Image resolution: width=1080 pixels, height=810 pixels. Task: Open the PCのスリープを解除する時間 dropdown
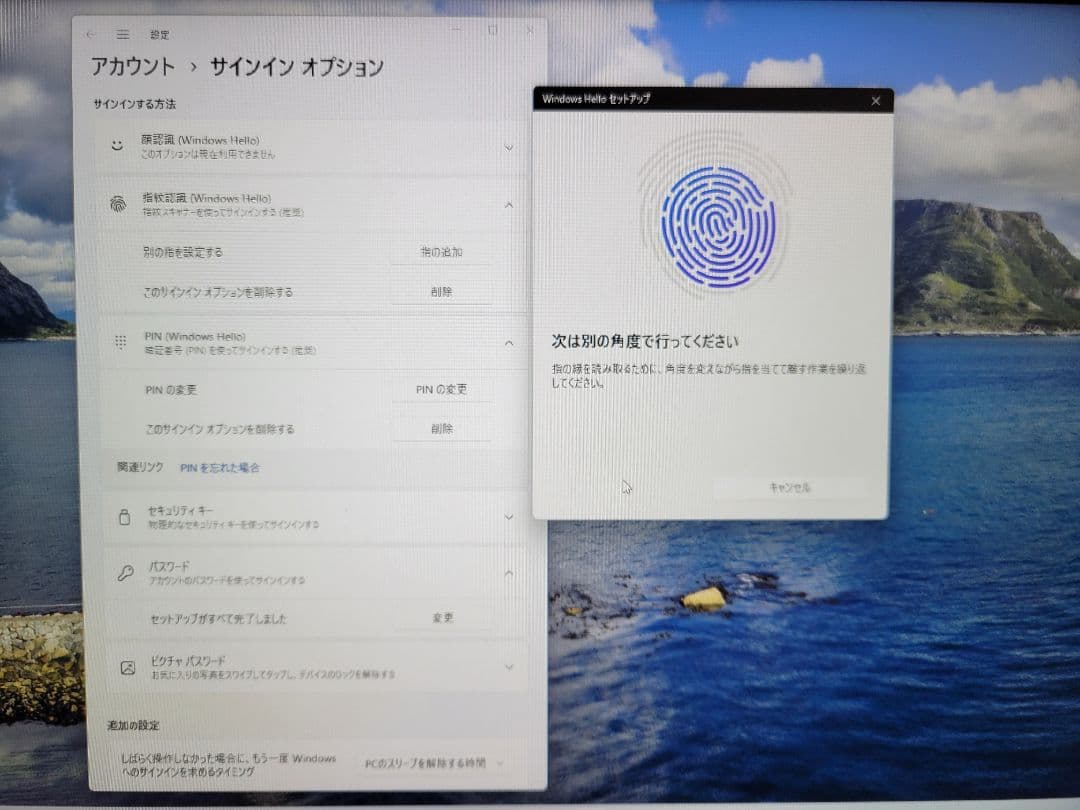point(431,762)
